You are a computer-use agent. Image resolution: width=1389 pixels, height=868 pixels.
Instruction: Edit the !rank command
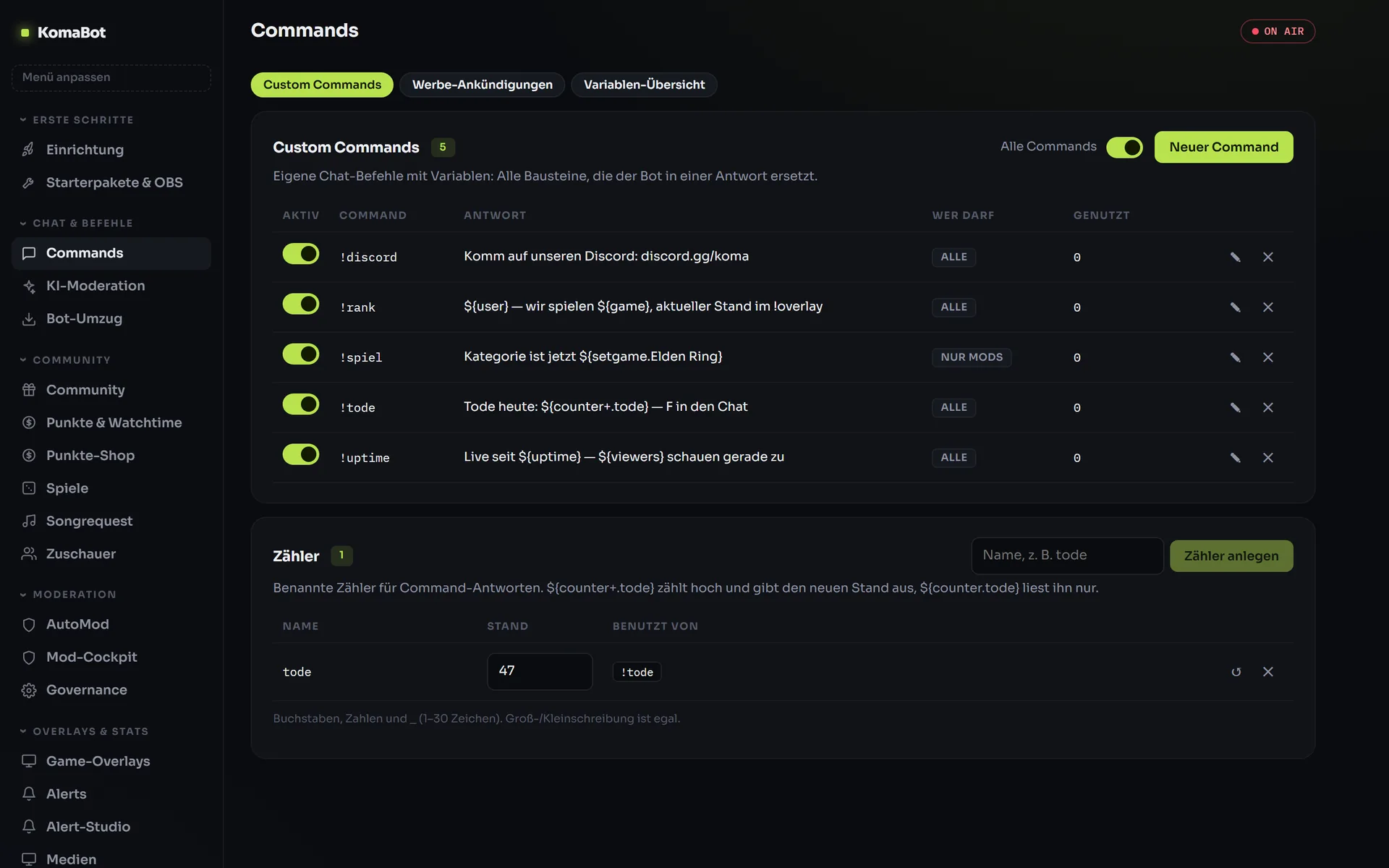point(1235,307)
